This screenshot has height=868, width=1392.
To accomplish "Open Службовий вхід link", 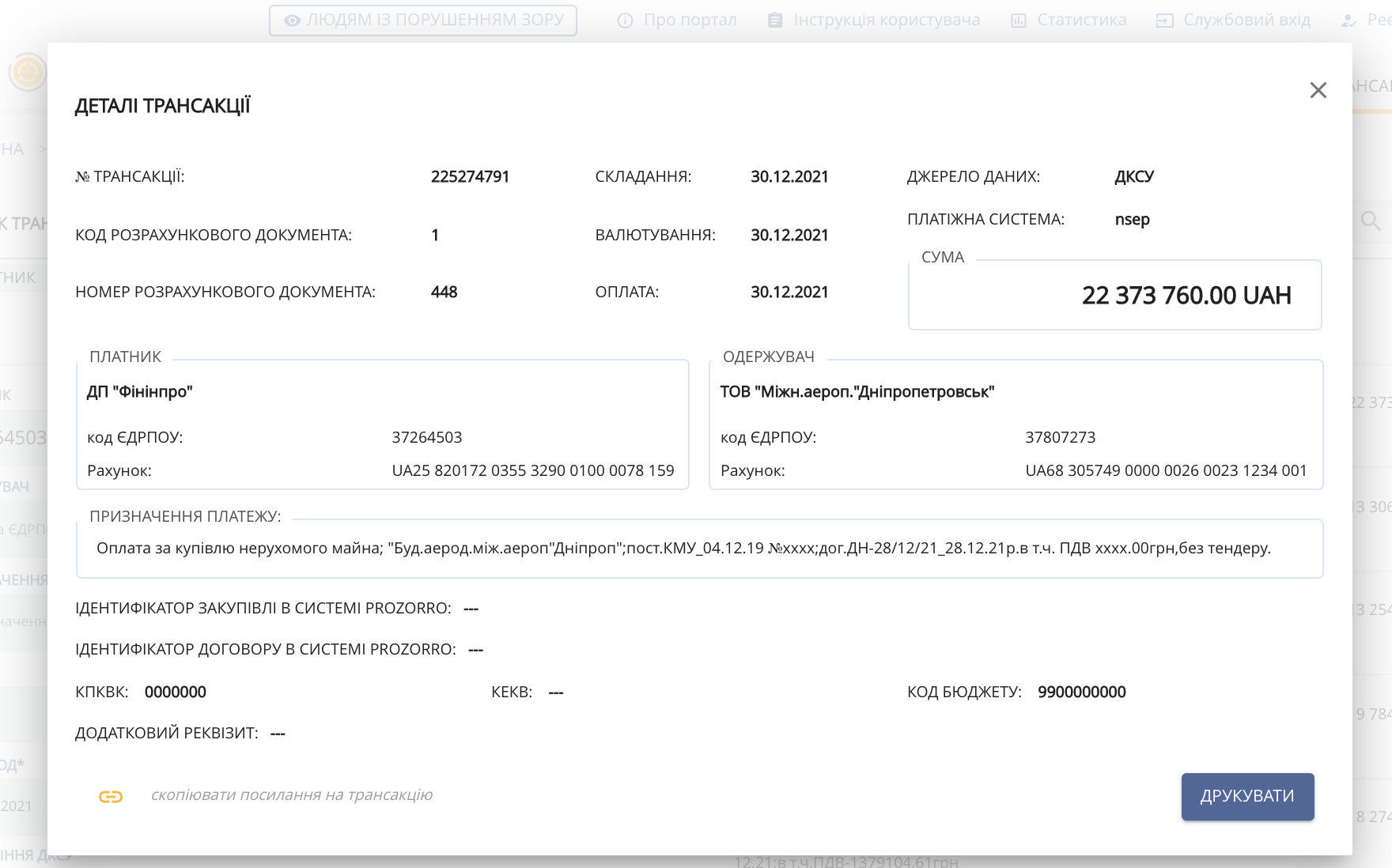I will pyautogui.click(x=1246, y=21).
